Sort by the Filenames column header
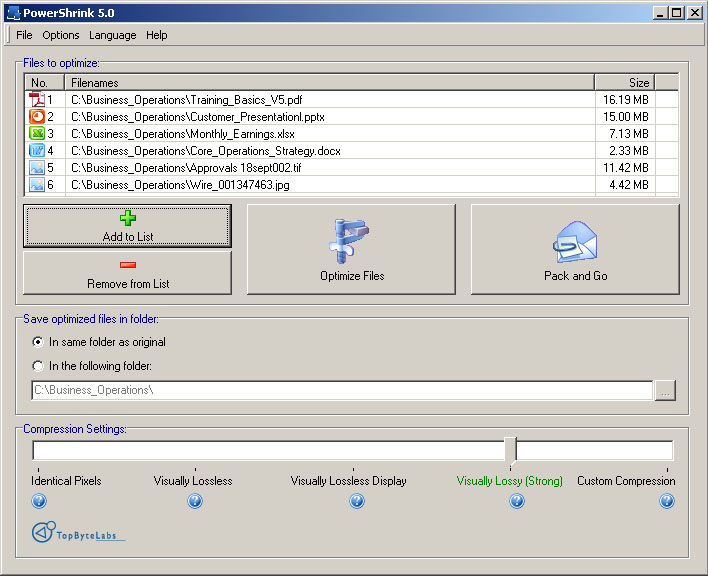Image resolution: width=708 pixels, height=576 pixels. (x=330, y=83)
